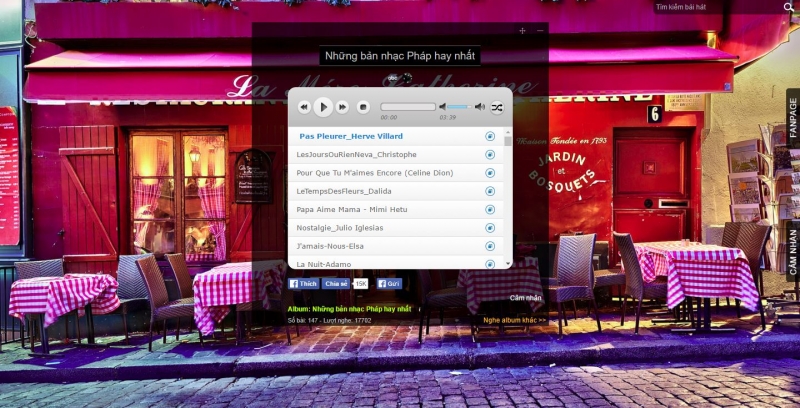
Task: Collapse the player panel with the minus icon
Action: (540, 31)
